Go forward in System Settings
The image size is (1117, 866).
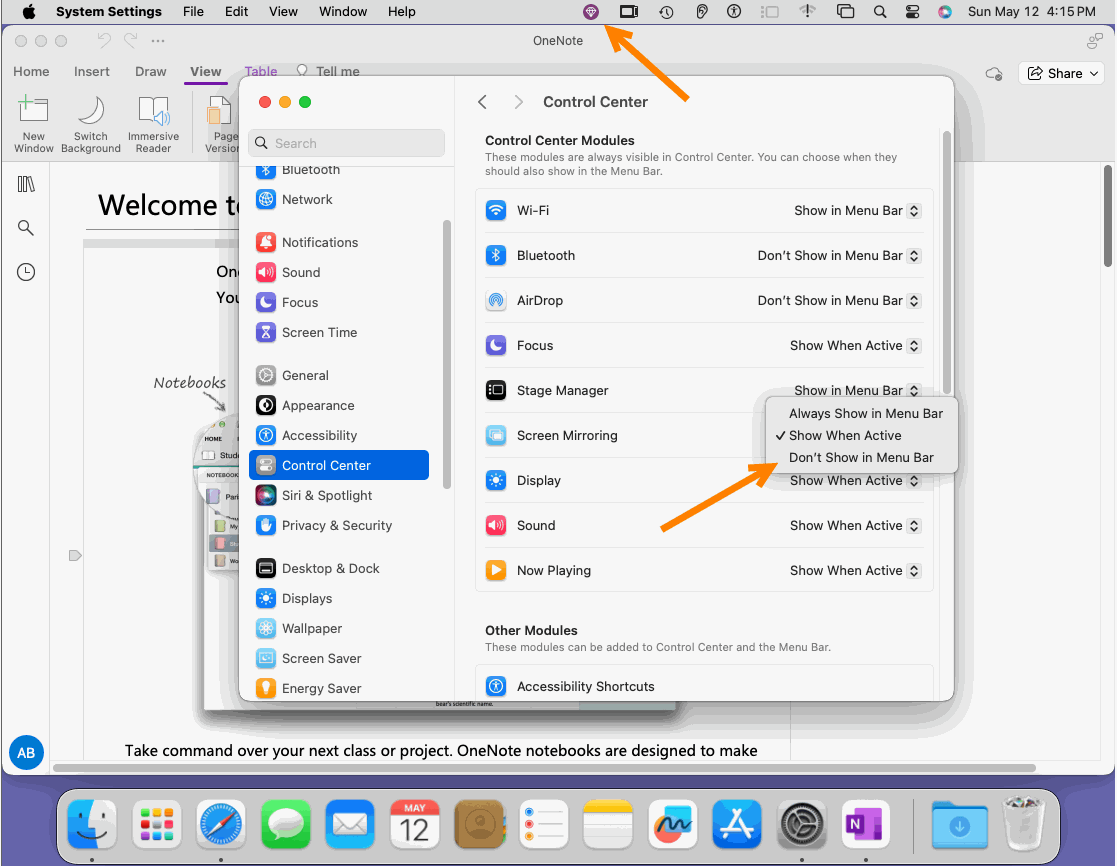(x=519, y=102)
